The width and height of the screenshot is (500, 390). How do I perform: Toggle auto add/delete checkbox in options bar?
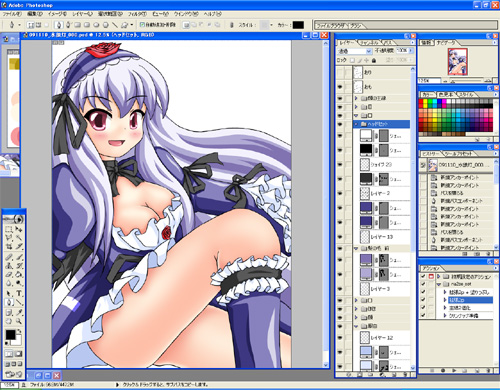click(x=142, y=25)
